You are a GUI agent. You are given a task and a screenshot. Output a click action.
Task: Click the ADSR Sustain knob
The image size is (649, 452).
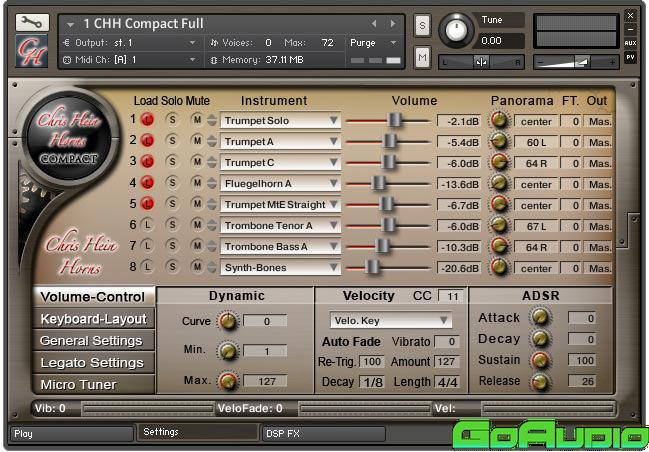(x=540, y=360)
